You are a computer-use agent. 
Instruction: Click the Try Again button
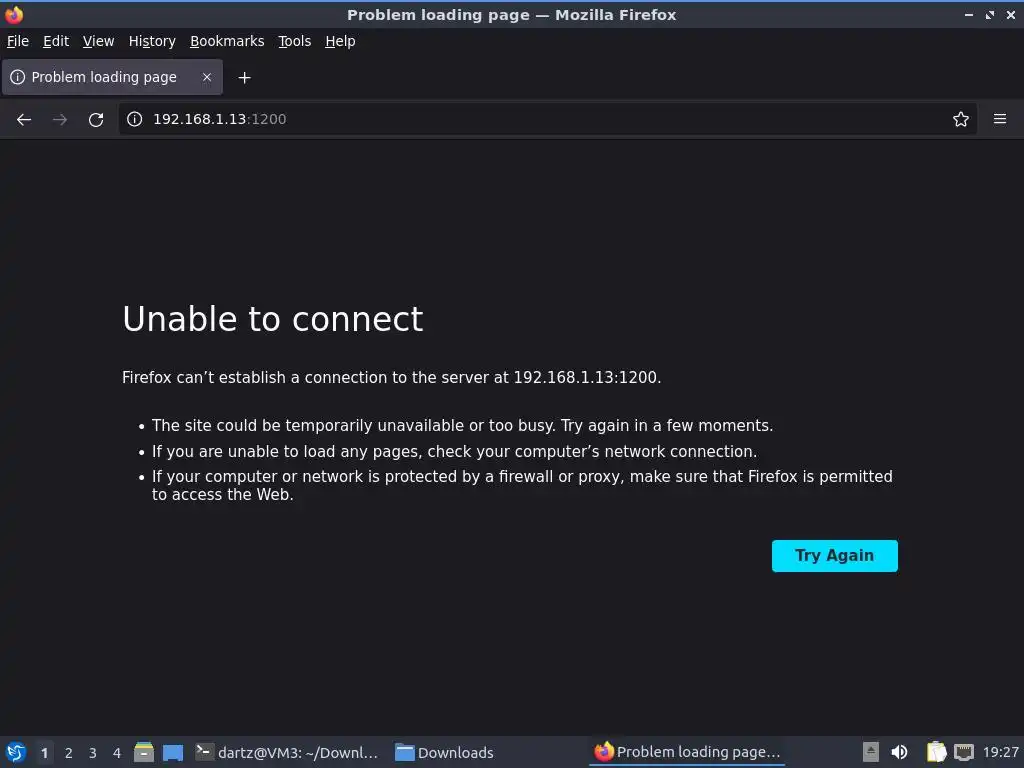point(834,556)
